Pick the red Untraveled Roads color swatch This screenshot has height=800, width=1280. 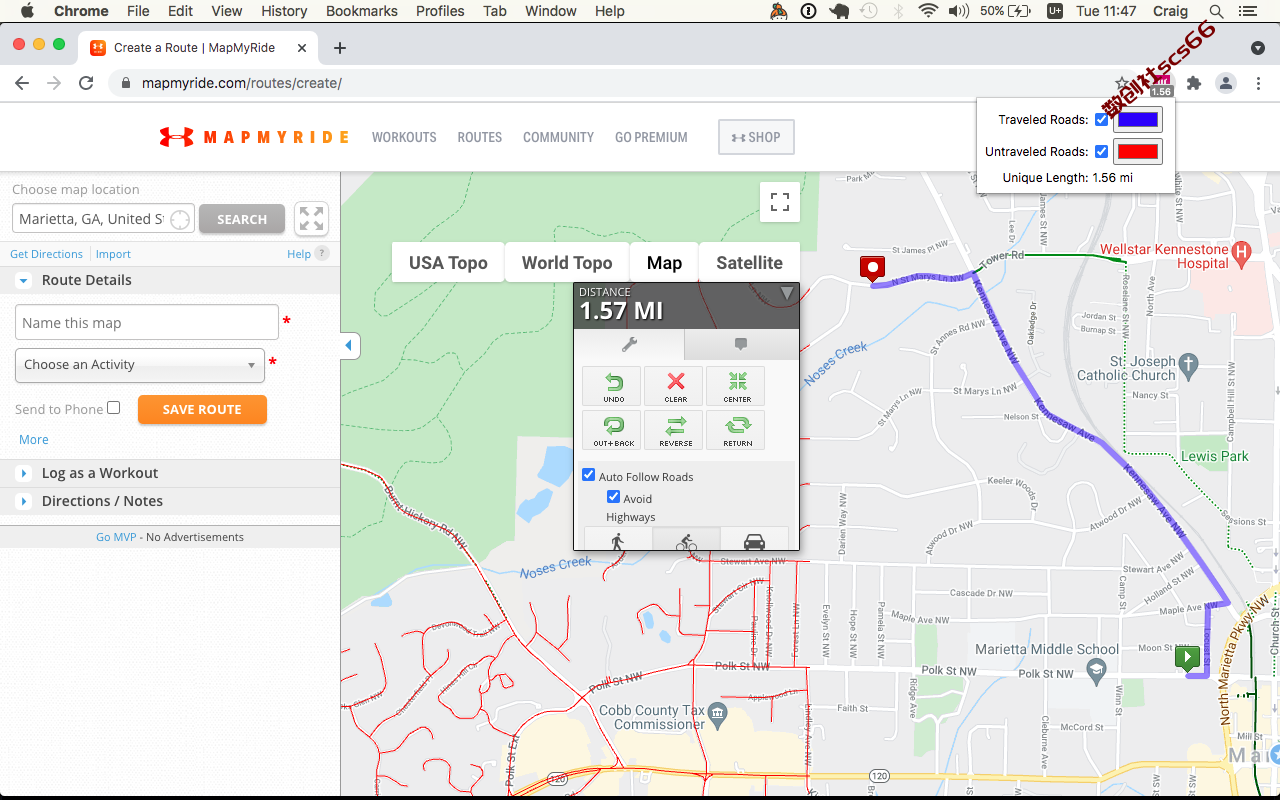[1138, 152]
